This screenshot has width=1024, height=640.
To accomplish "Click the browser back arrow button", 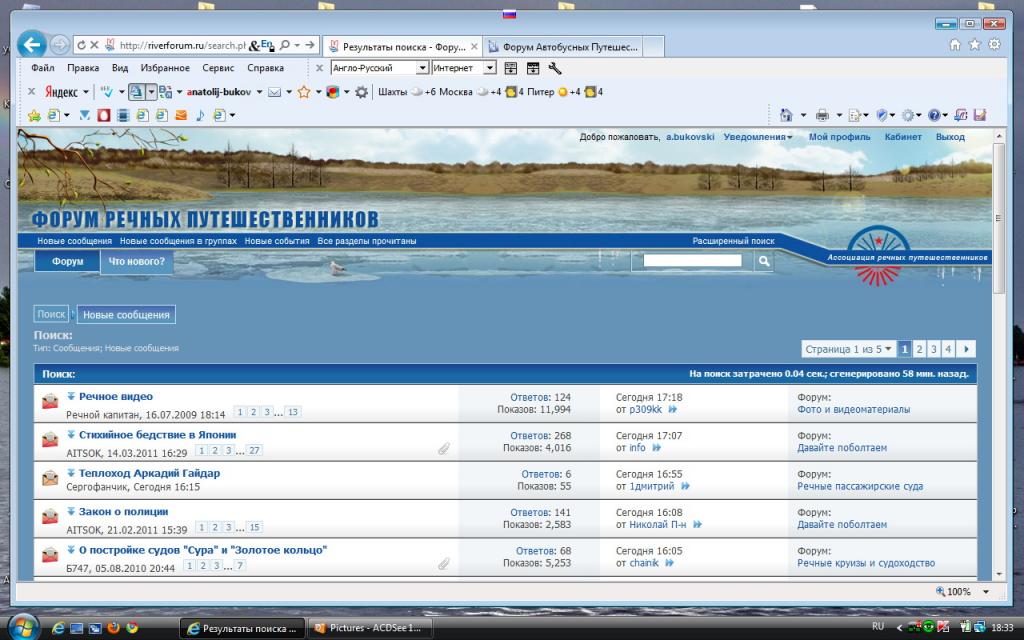I will tap(31, 45).
